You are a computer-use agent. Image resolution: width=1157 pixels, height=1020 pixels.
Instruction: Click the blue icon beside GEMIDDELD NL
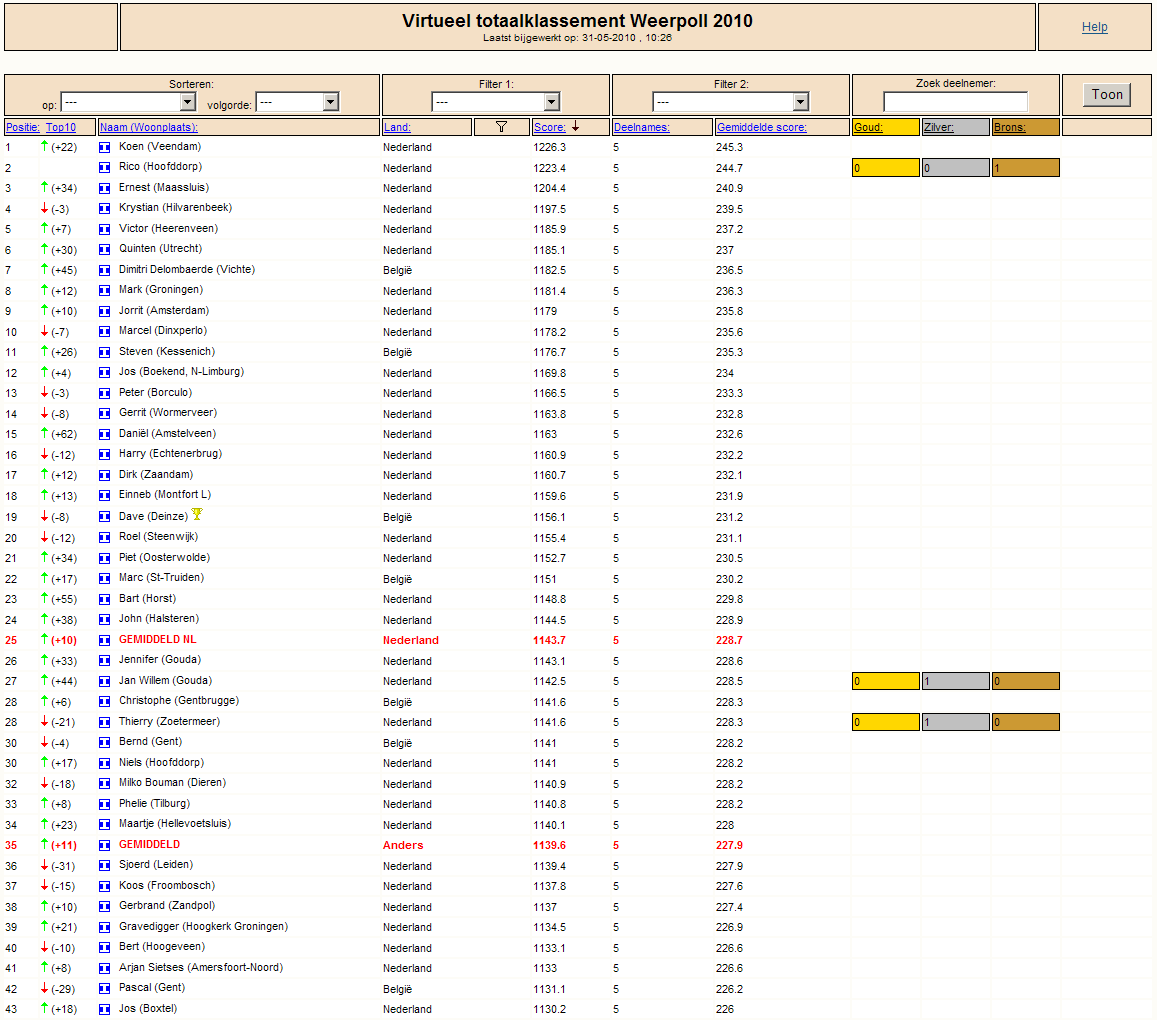tap(105, 641)
